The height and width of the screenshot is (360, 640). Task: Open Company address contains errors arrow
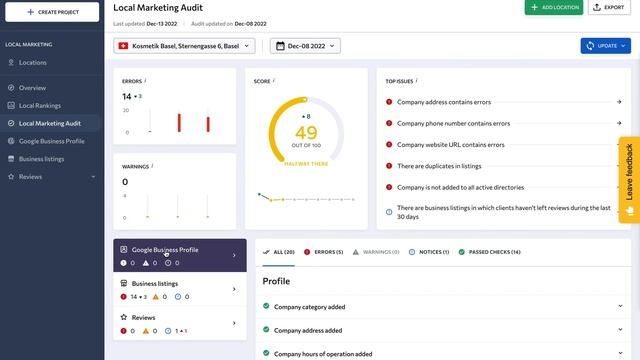coord(619,102)
